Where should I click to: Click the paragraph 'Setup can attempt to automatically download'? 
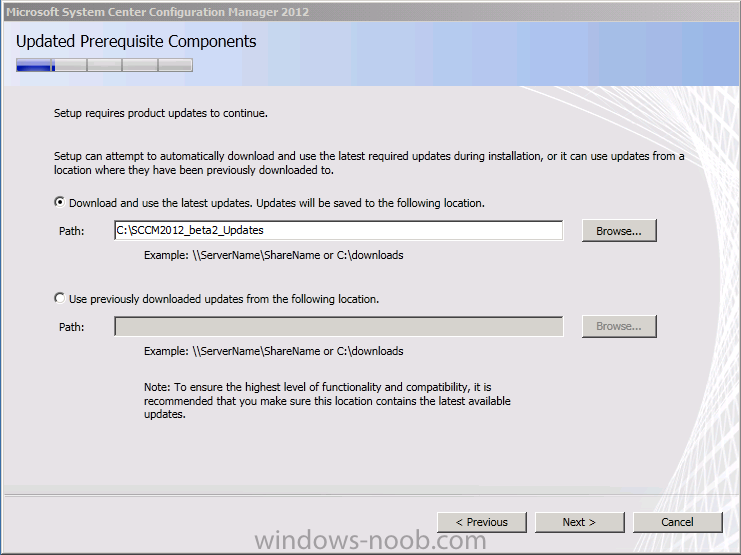369,163
